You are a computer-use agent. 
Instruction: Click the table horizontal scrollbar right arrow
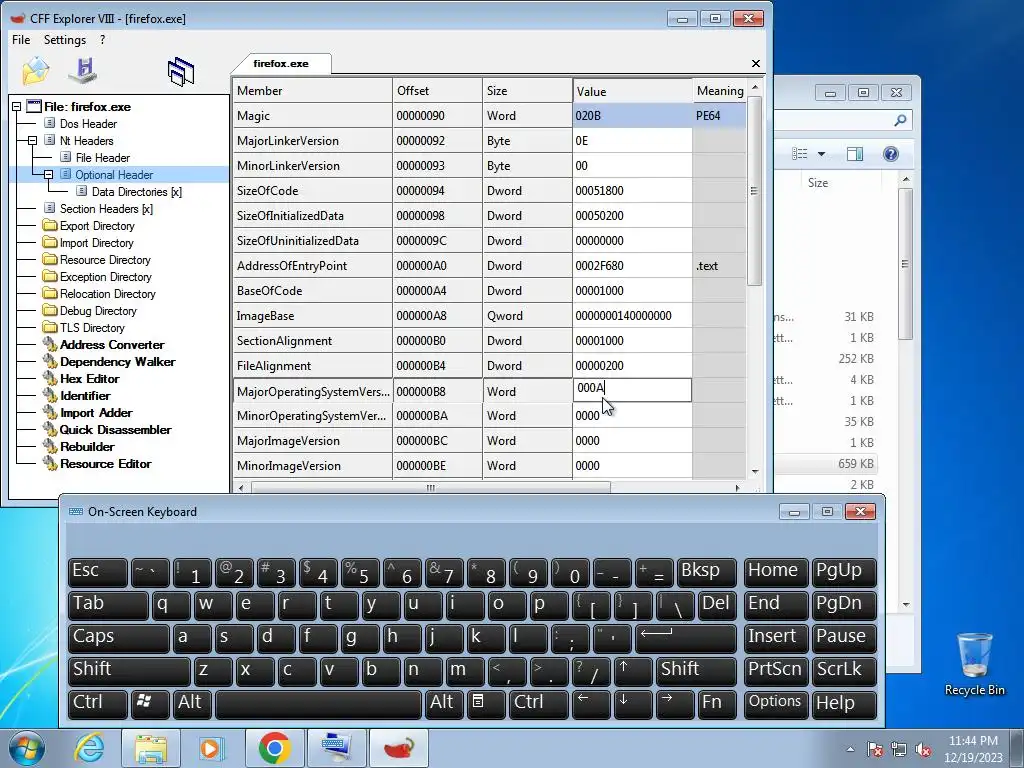coord(737,488)
